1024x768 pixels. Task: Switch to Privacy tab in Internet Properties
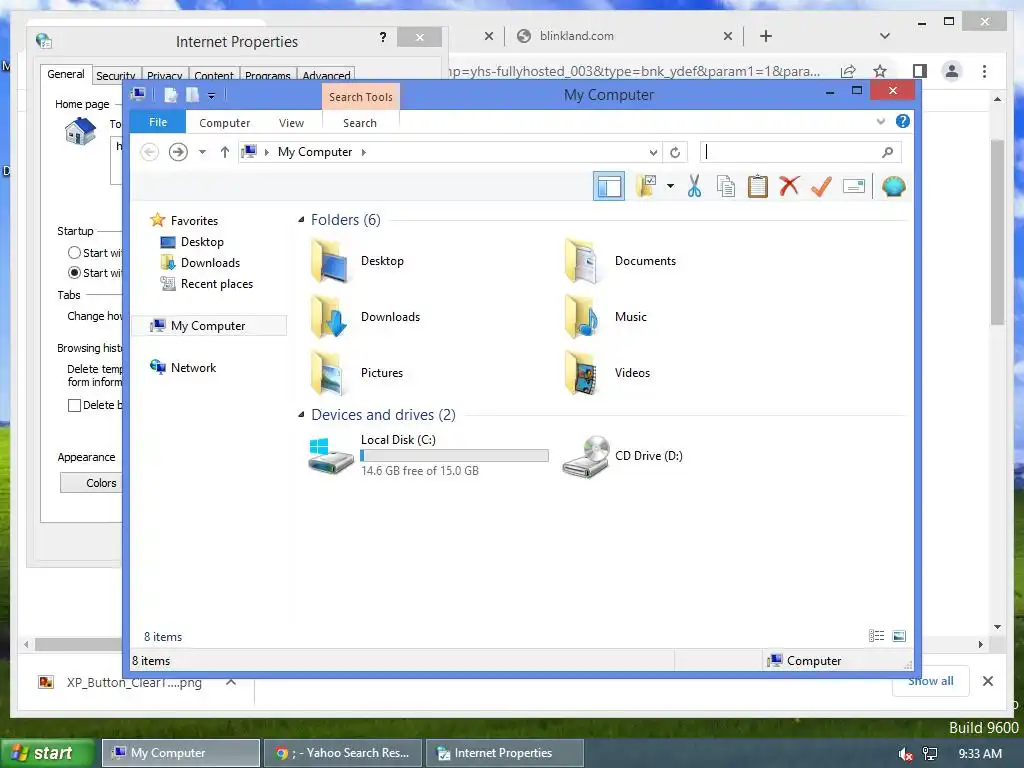(165, 75)
